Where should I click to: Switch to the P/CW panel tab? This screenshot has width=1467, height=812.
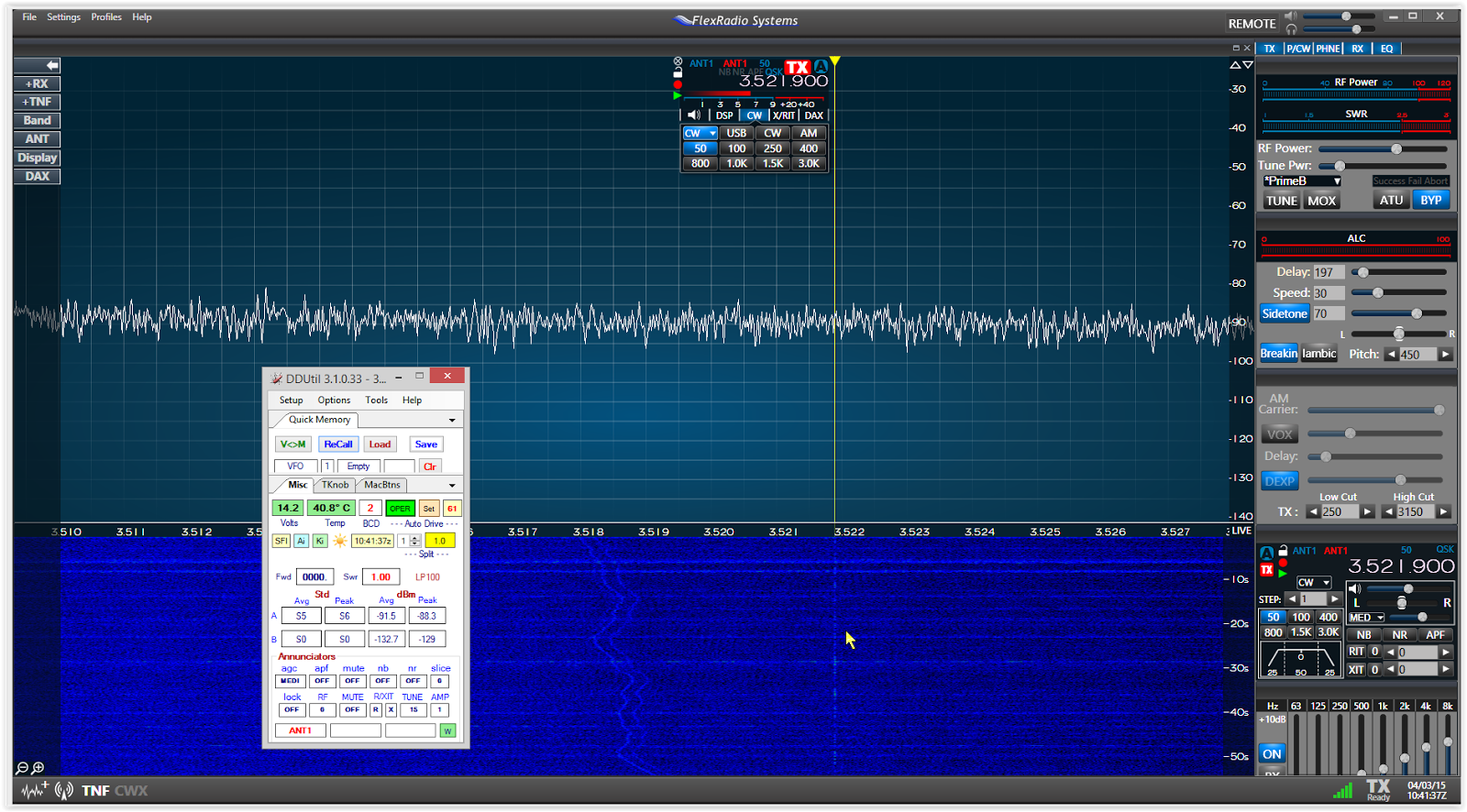1298,49
